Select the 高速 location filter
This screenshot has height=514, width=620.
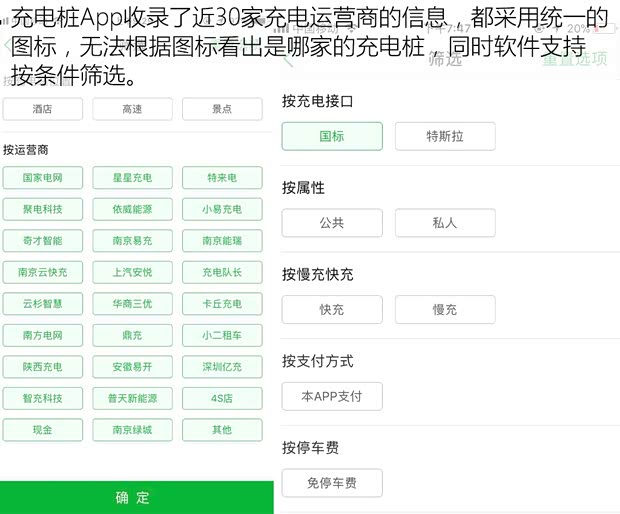tap(132, 109)
